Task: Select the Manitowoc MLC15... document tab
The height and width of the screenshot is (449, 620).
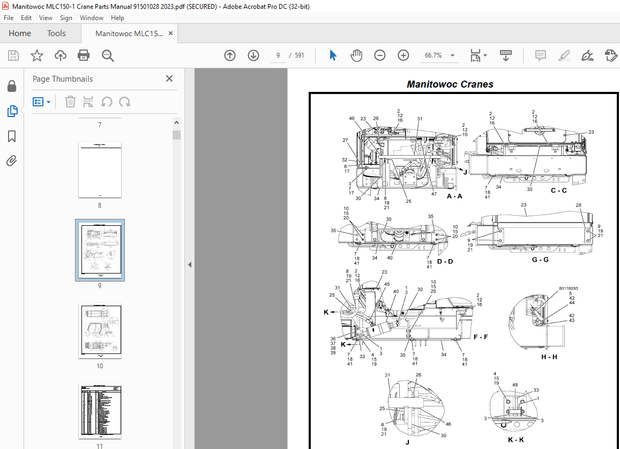Action: 129,34
